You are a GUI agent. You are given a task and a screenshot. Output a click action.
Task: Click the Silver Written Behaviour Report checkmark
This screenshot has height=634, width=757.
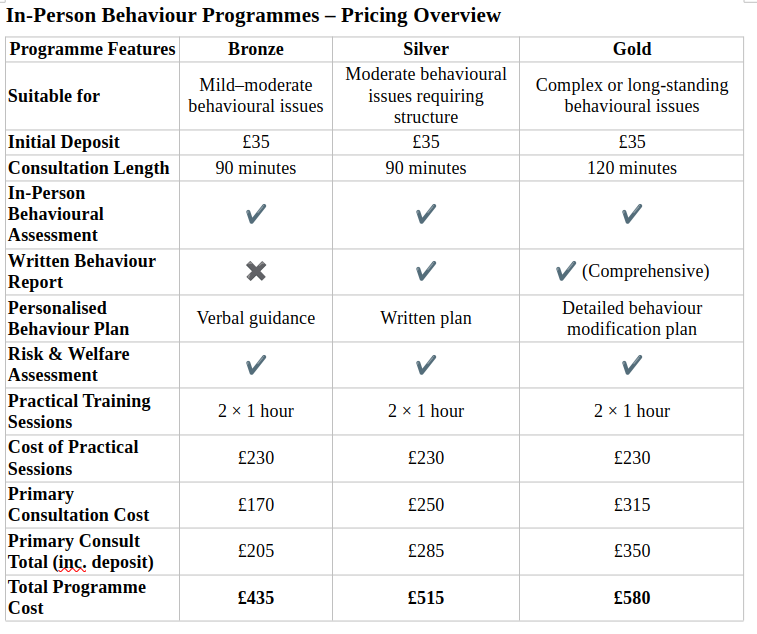coord(426,271)
